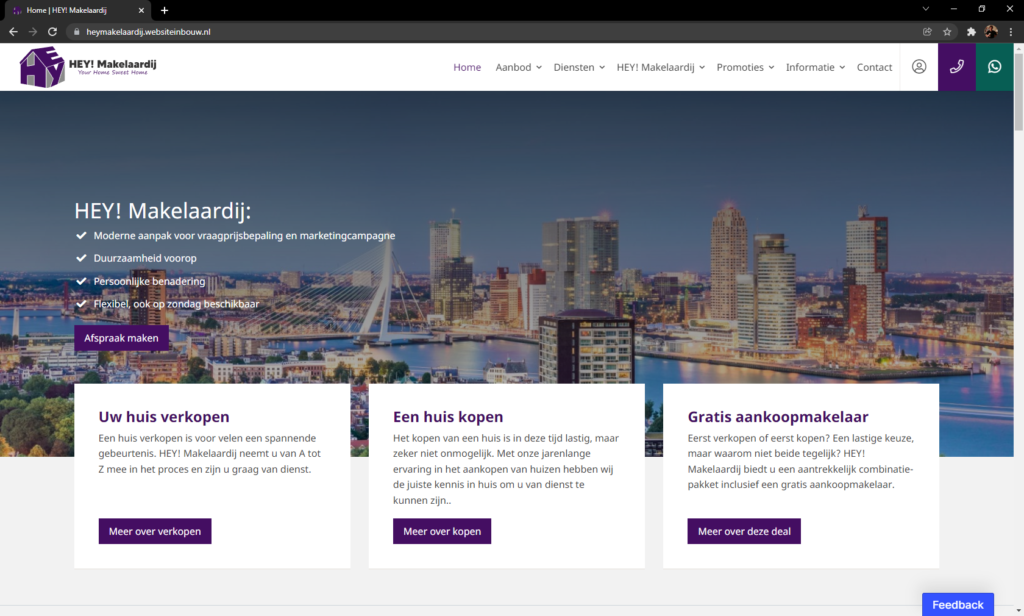Bookmark this page with the star icon
The height and width of the screenshot is (616, 1024).
click(947, 32)
